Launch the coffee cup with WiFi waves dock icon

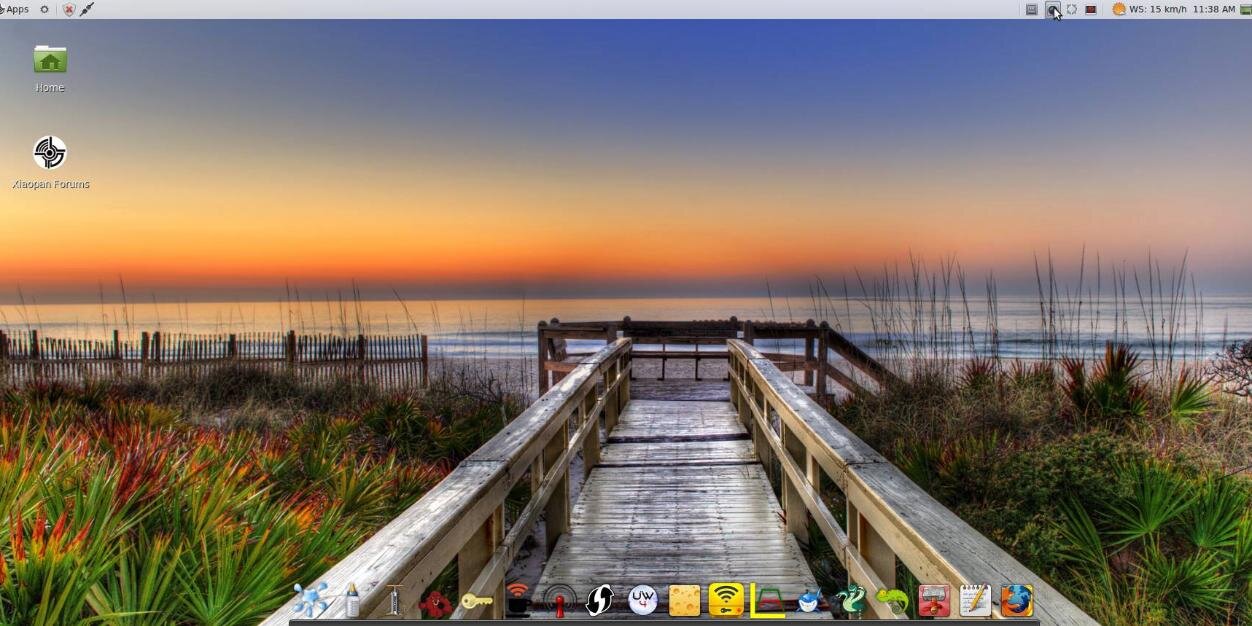[517, 600]
